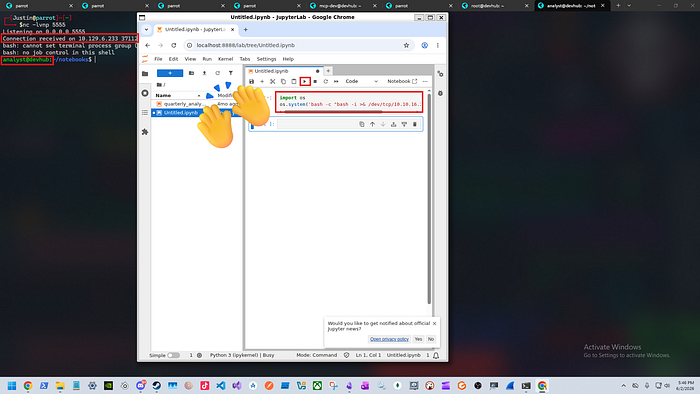
Task: Restart the kernel from notebook toolbar
Action: pyautogui.click(x=325, y=82)
